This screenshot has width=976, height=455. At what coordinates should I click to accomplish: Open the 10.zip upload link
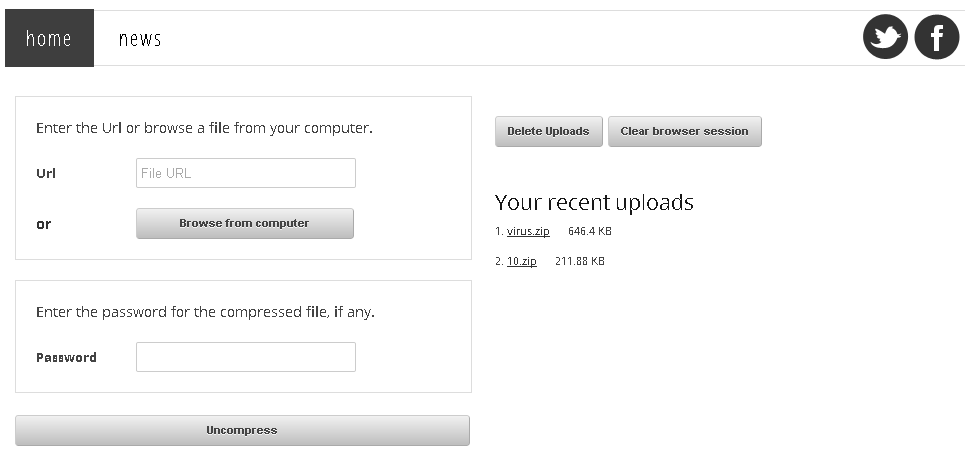click(x=522, y=261)
